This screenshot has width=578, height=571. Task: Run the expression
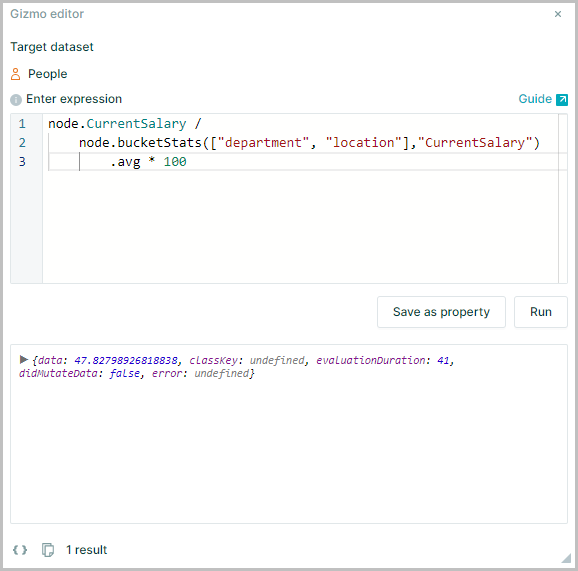(540, 312)
